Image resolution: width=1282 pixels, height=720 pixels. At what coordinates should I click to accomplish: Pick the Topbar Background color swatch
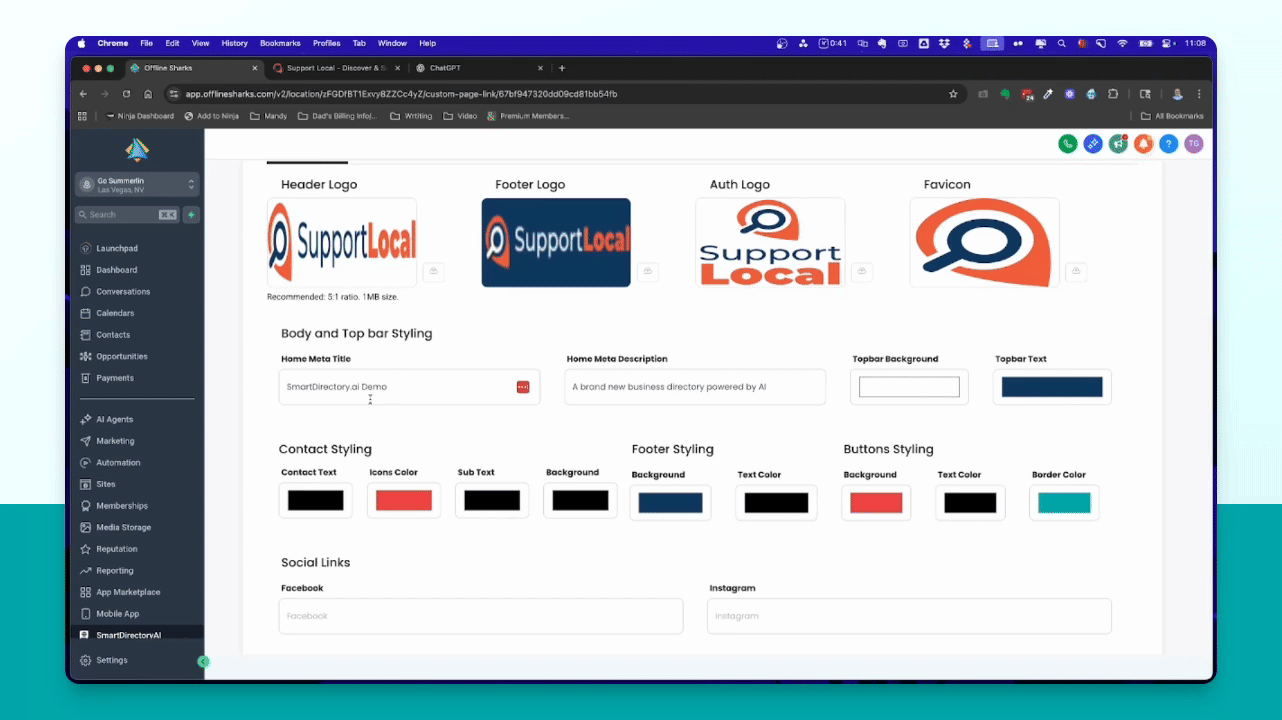(909, 387)
